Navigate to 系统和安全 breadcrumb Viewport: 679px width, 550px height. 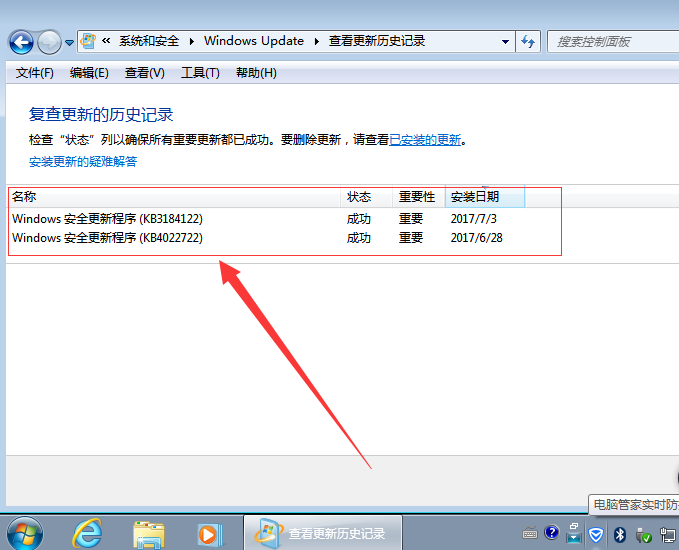coord(149,41)
